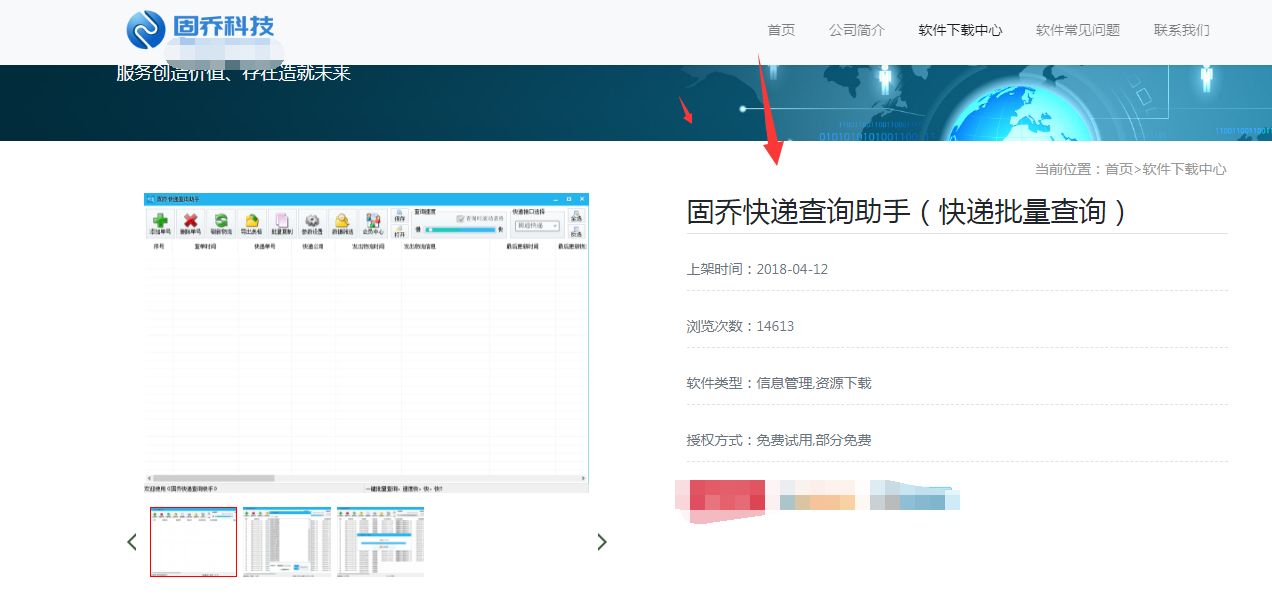Click the 数据筛选 filter icon in the preview
The height and width of the screenshot is (616, 1272).
point(342,223)
